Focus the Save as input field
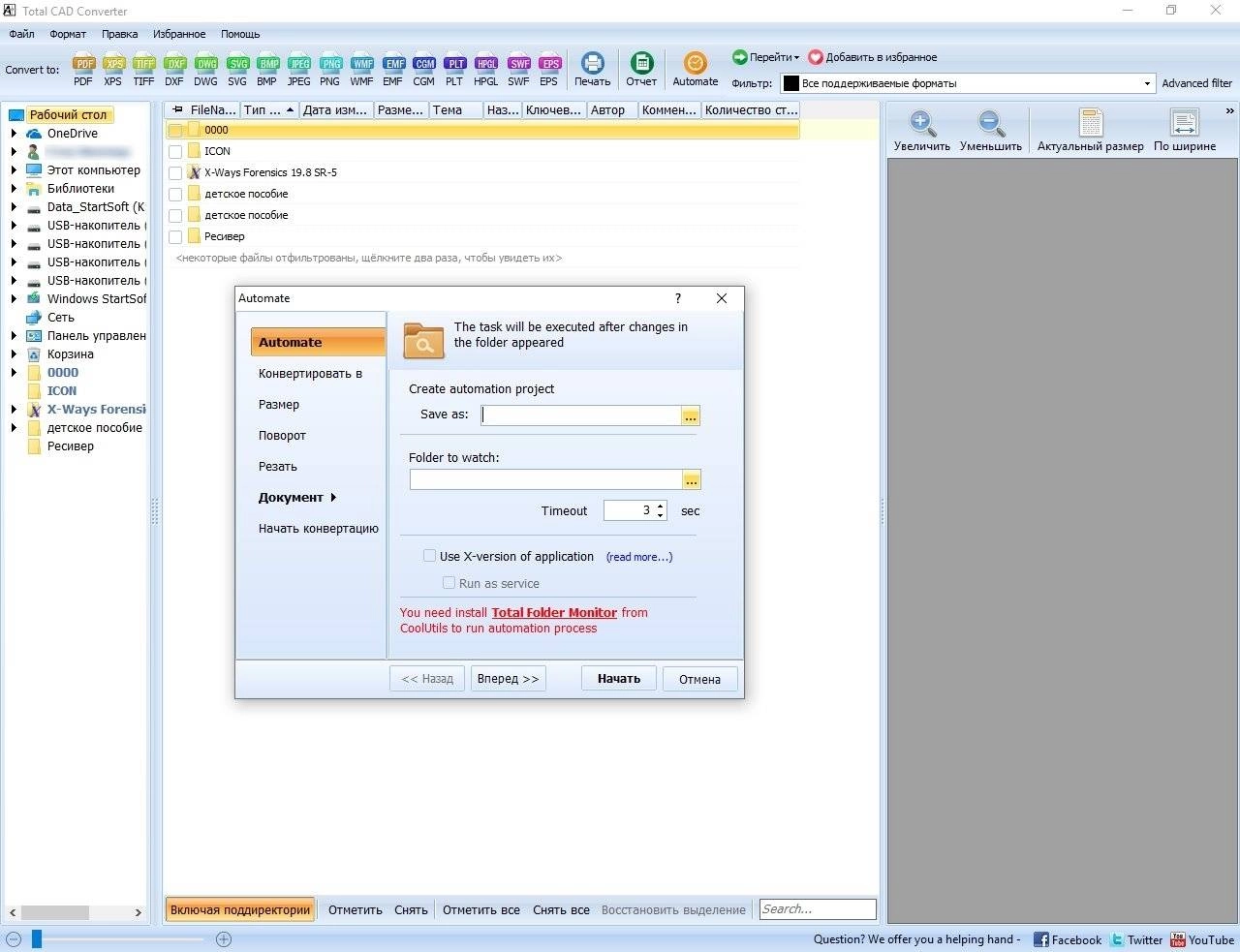The width and height of the screenshot is (1240, 952). click(581, 415)
